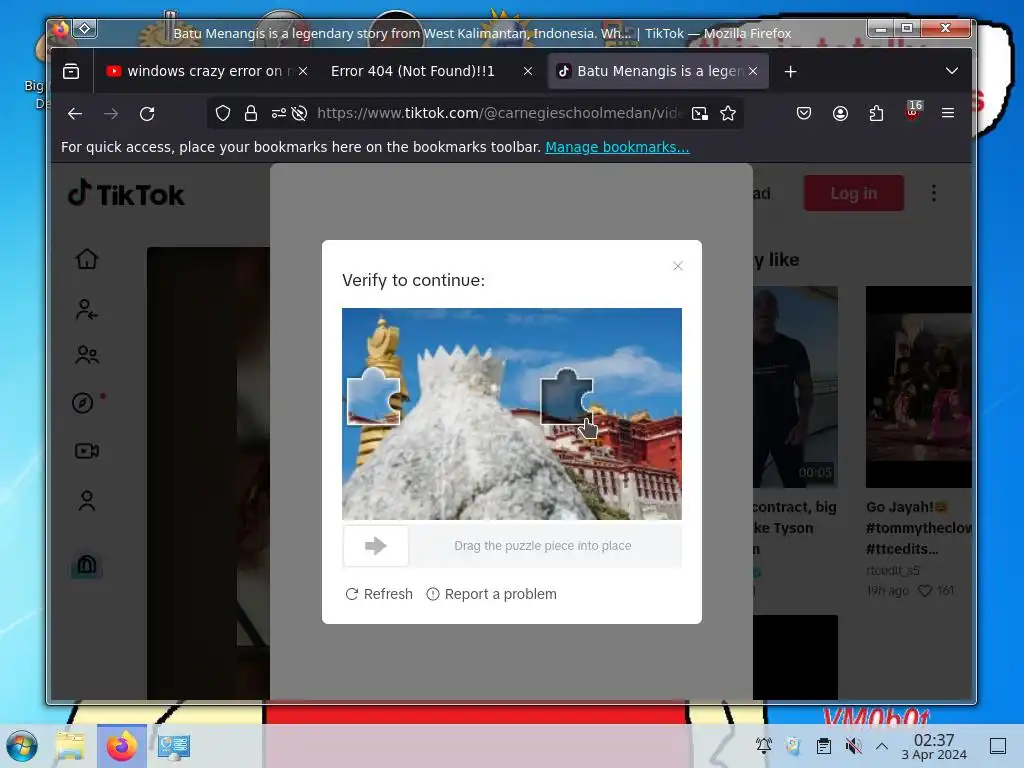Image resolution: width=1024 pixels, height=768 pixels.
Task: Bookmark this page with star icon
Action: pos(728,114)
